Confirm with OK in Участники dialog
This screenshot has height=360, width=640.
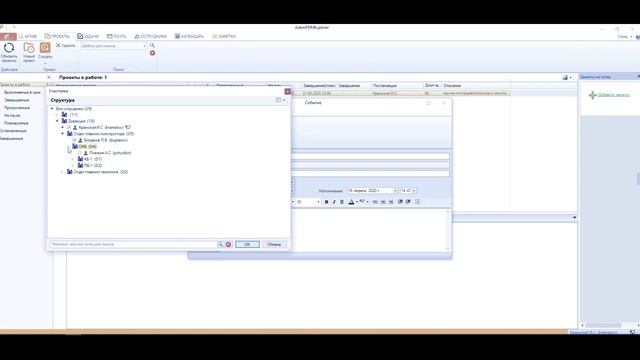pos(247,244)
